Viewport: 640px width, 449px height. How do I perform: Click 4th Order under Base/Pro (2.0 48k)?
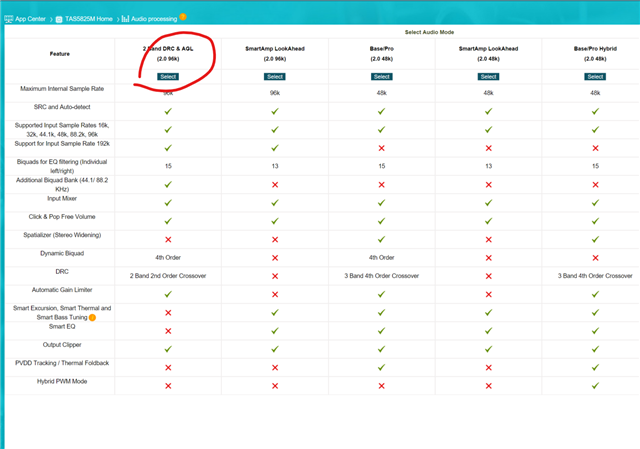[x=382, y=258]
